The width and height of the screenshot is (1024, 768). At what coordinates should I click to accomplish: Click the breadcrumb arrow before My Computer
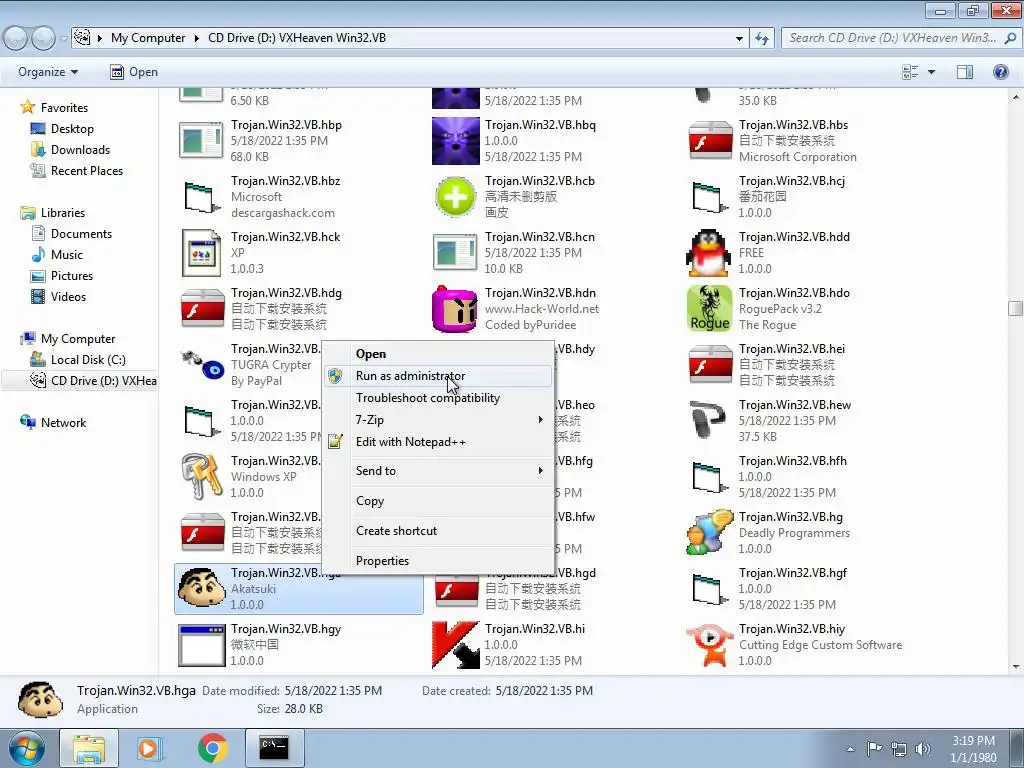100,38
